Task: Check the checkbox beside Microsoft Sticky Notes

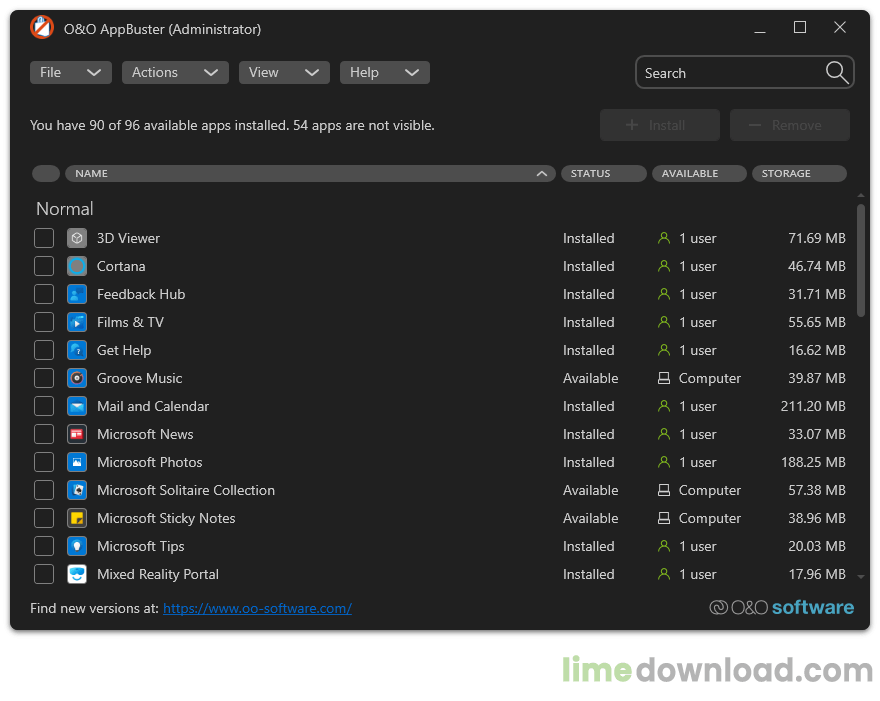Action: (44, 518)
